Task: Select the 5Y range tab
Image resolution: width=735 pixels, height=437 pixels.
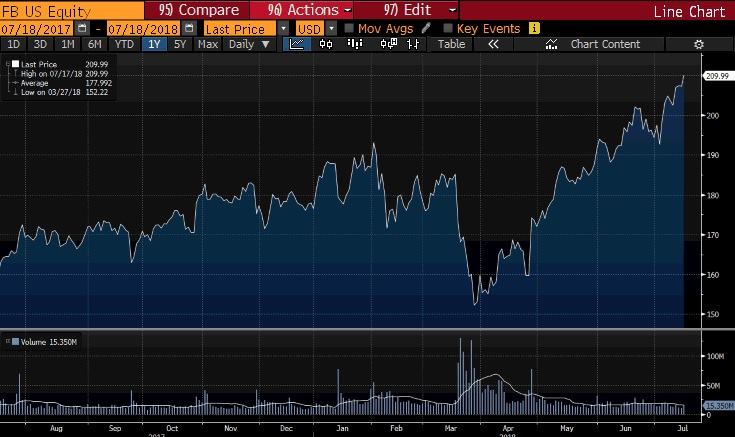Action: (x=180, y=44)
